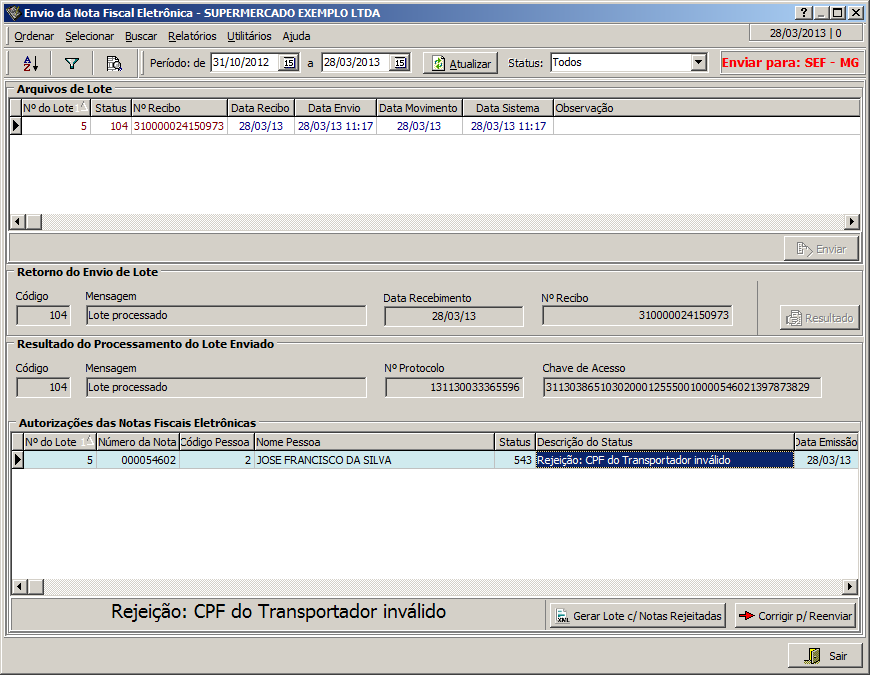
Task: Open calendar picker for start date
Action: 289,63
